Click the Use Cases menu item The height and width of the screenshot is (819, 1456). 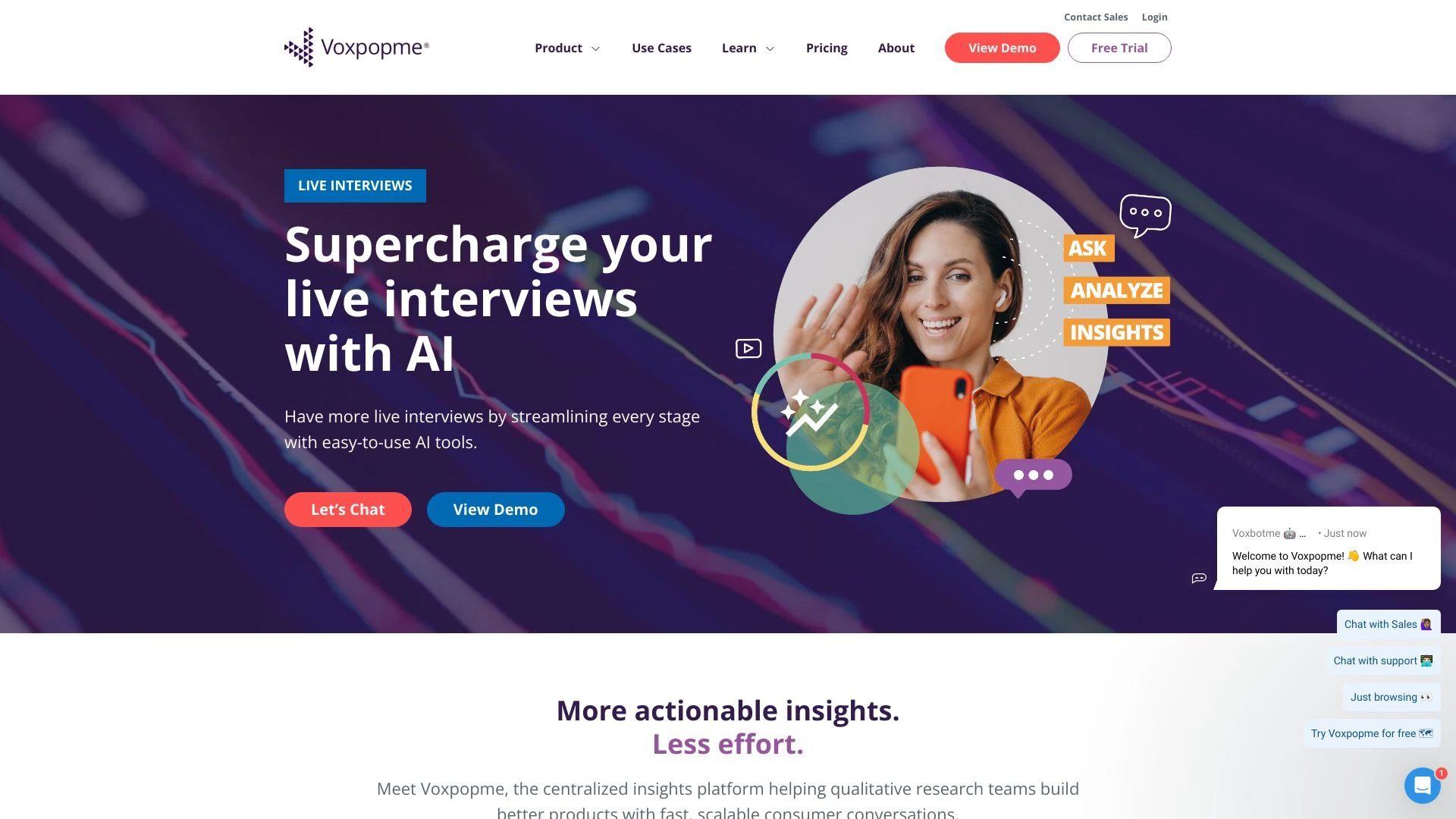click(660, 47)
